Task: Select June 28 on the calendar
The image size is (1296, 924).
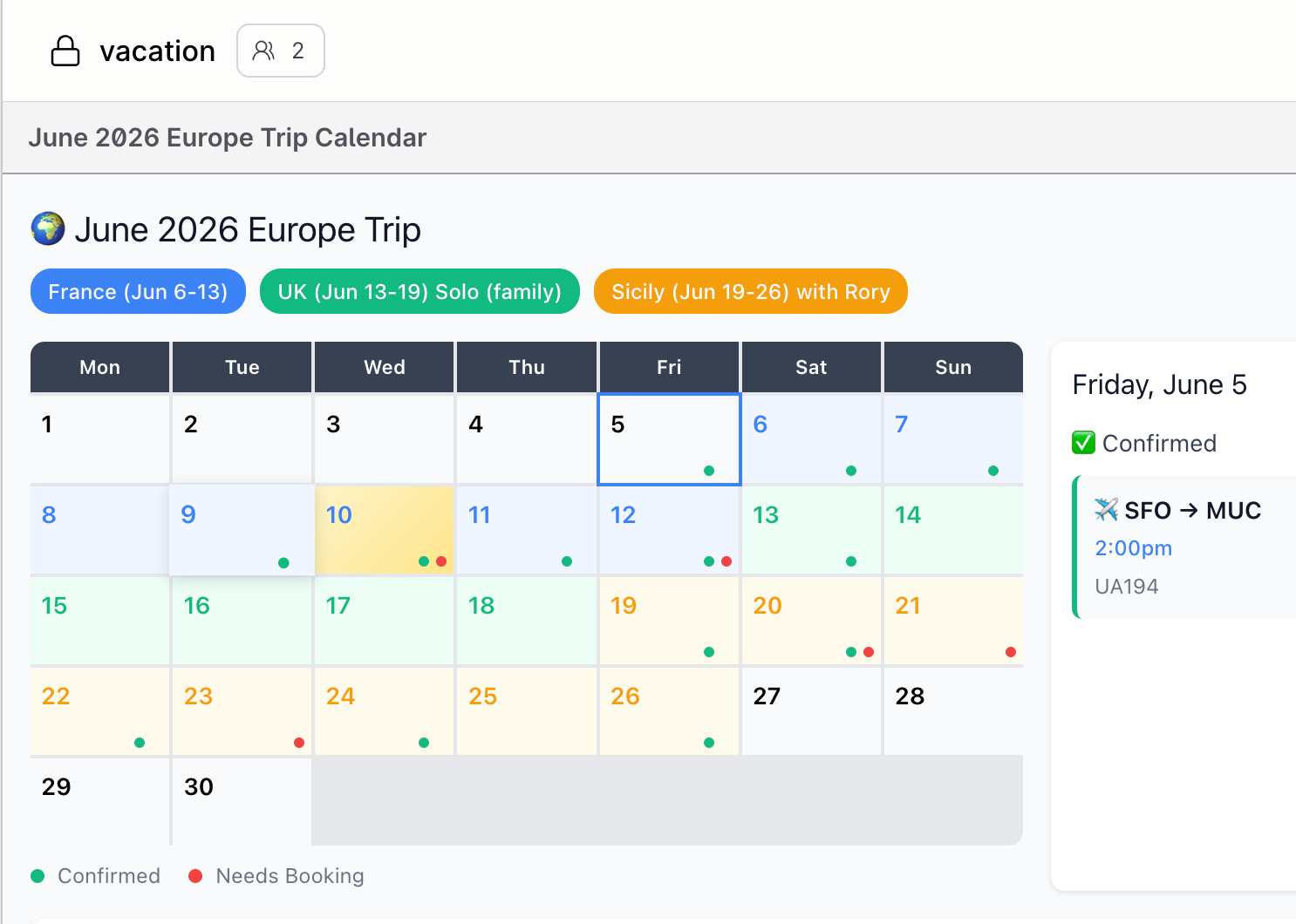Action: pyautogui.click(x=953, y=711)
